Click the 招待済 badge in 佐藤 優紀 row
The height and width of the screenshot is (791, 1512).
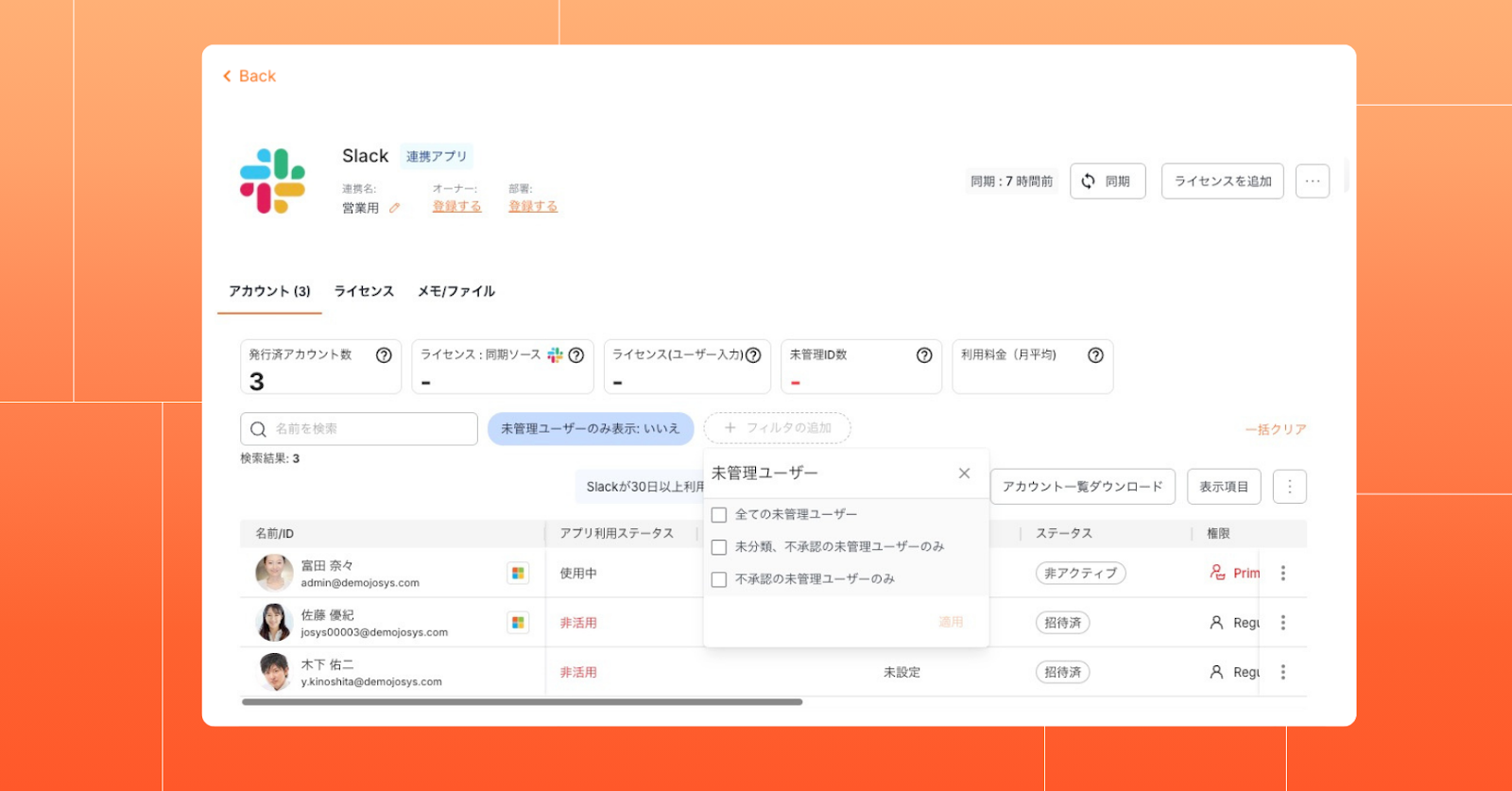pyautogui.click(x=1063, y=623)
